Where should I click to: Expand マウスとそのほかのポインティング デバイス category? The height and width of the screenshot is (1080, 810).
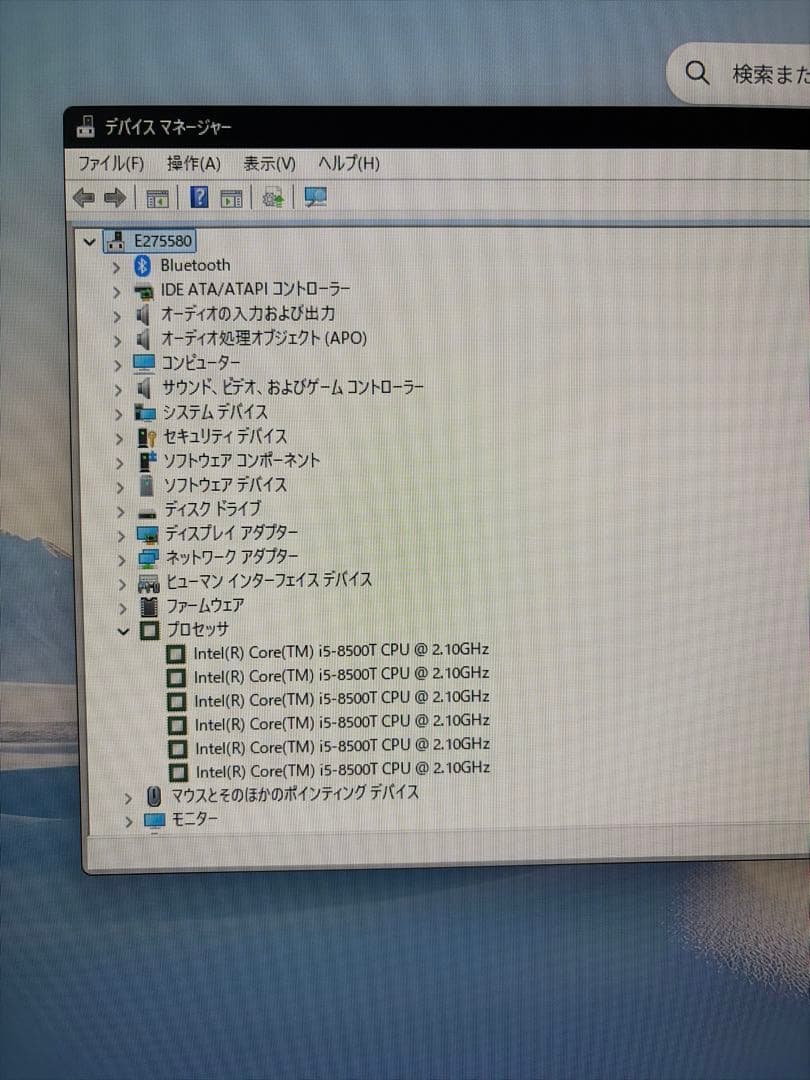[x=127, y=798]
